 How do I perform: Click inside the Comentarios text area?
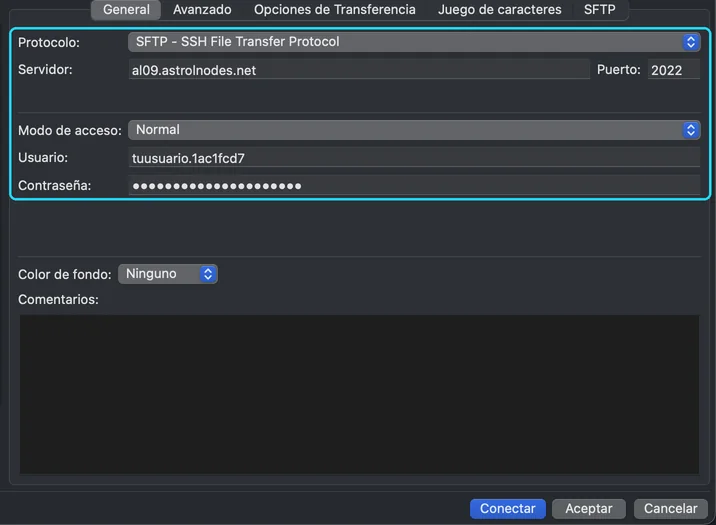pyautogui.click(x=359, y=394)
